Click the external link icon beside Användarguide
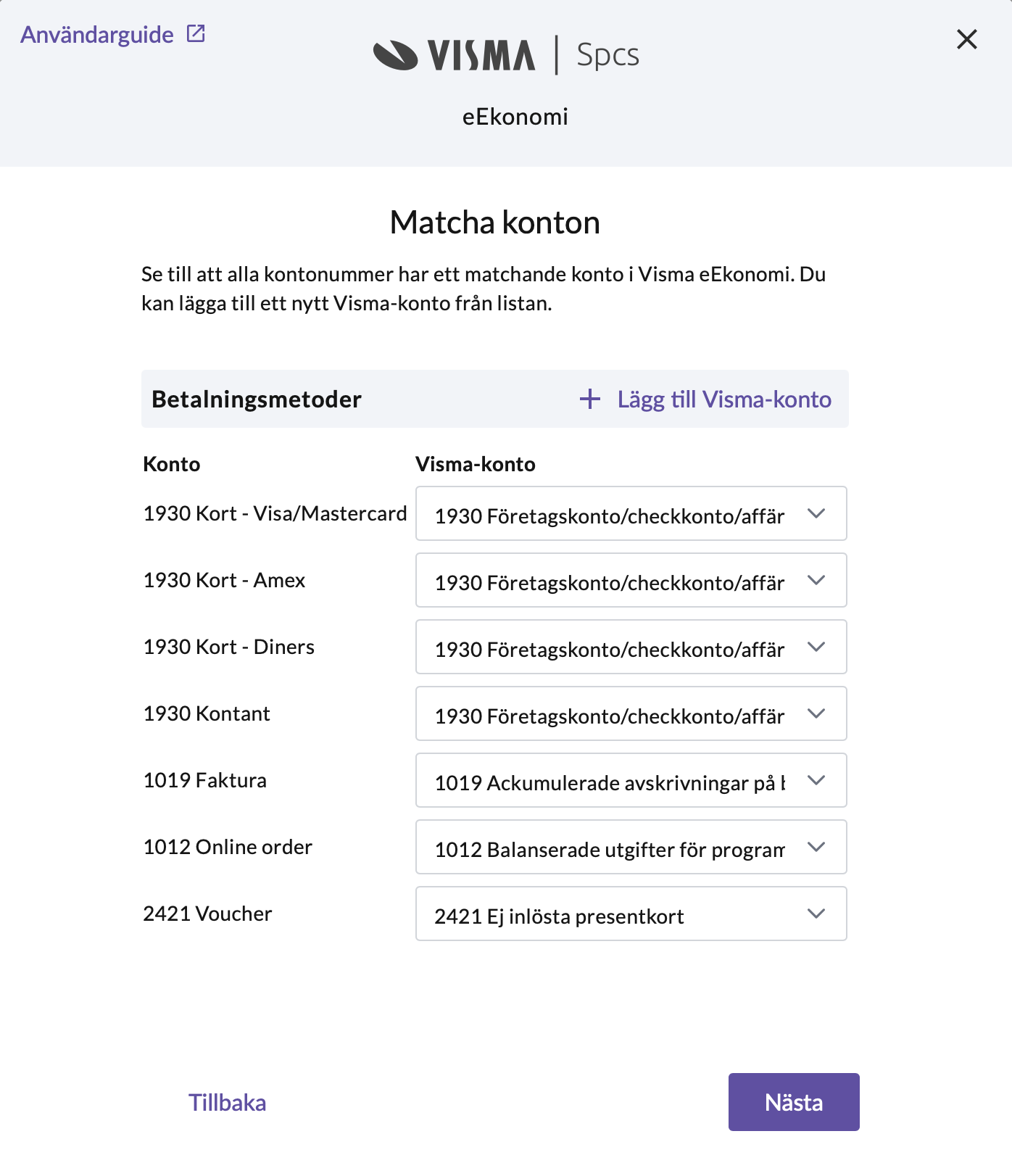The height and width of the screenshot is (1176, 1012). coord(196,33)
